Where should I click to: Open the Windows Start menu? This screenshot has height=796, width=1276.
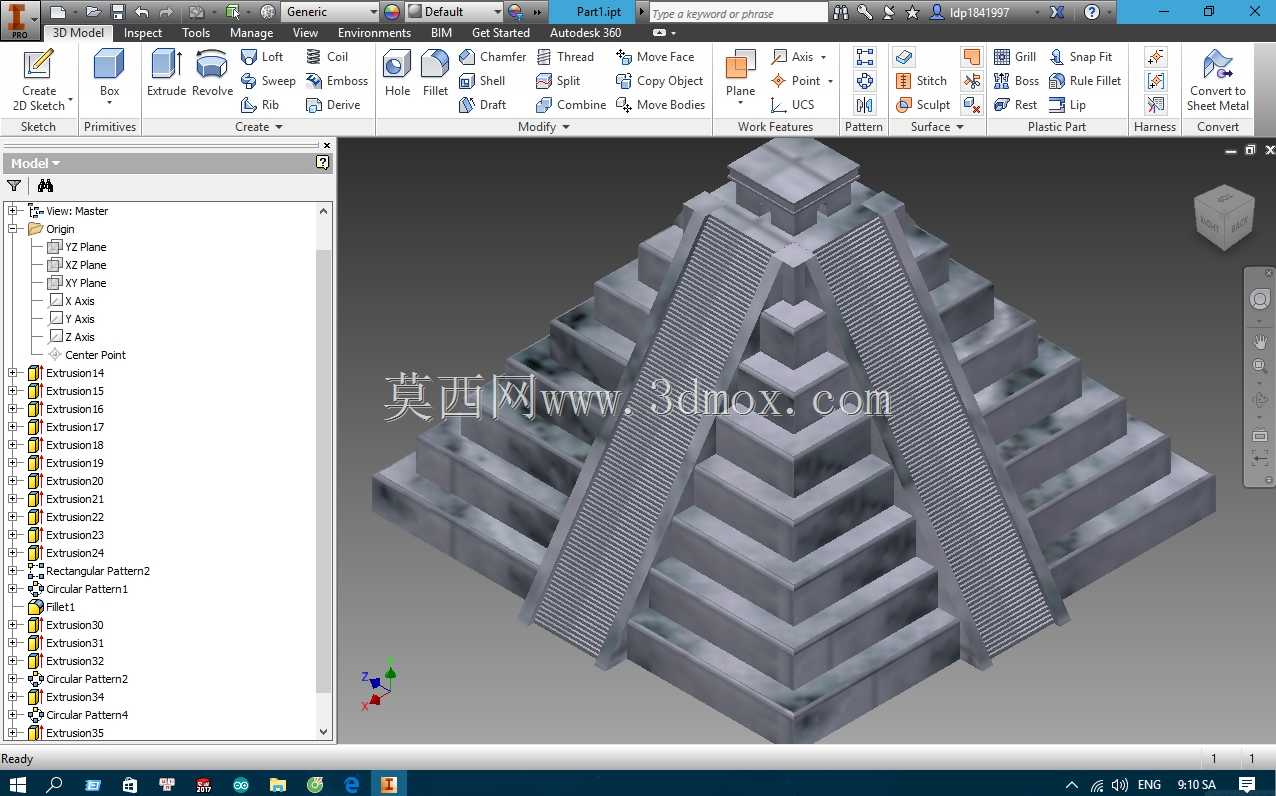(x=18, y=785)
